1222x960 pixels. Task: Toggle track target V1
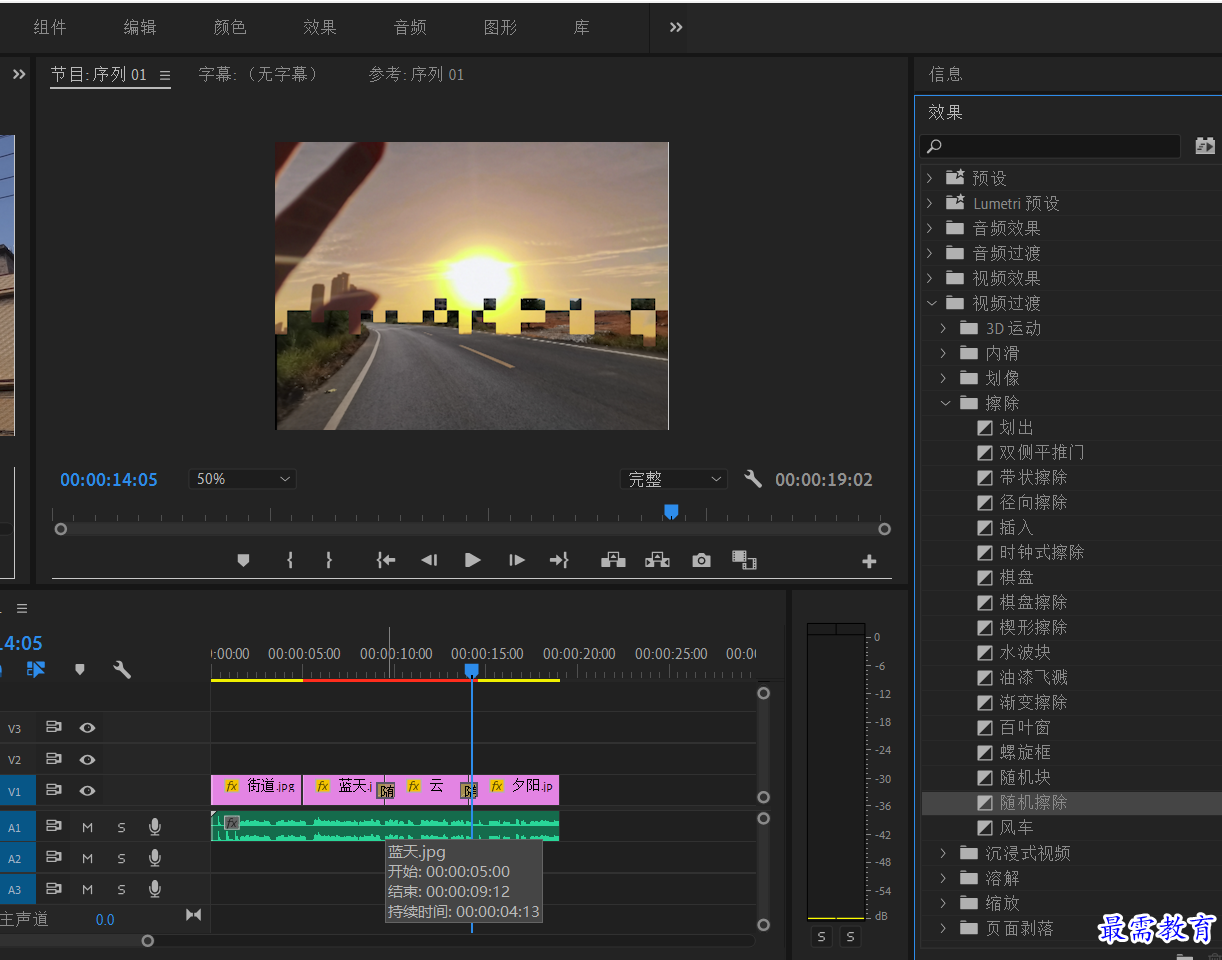click(15, 791)
